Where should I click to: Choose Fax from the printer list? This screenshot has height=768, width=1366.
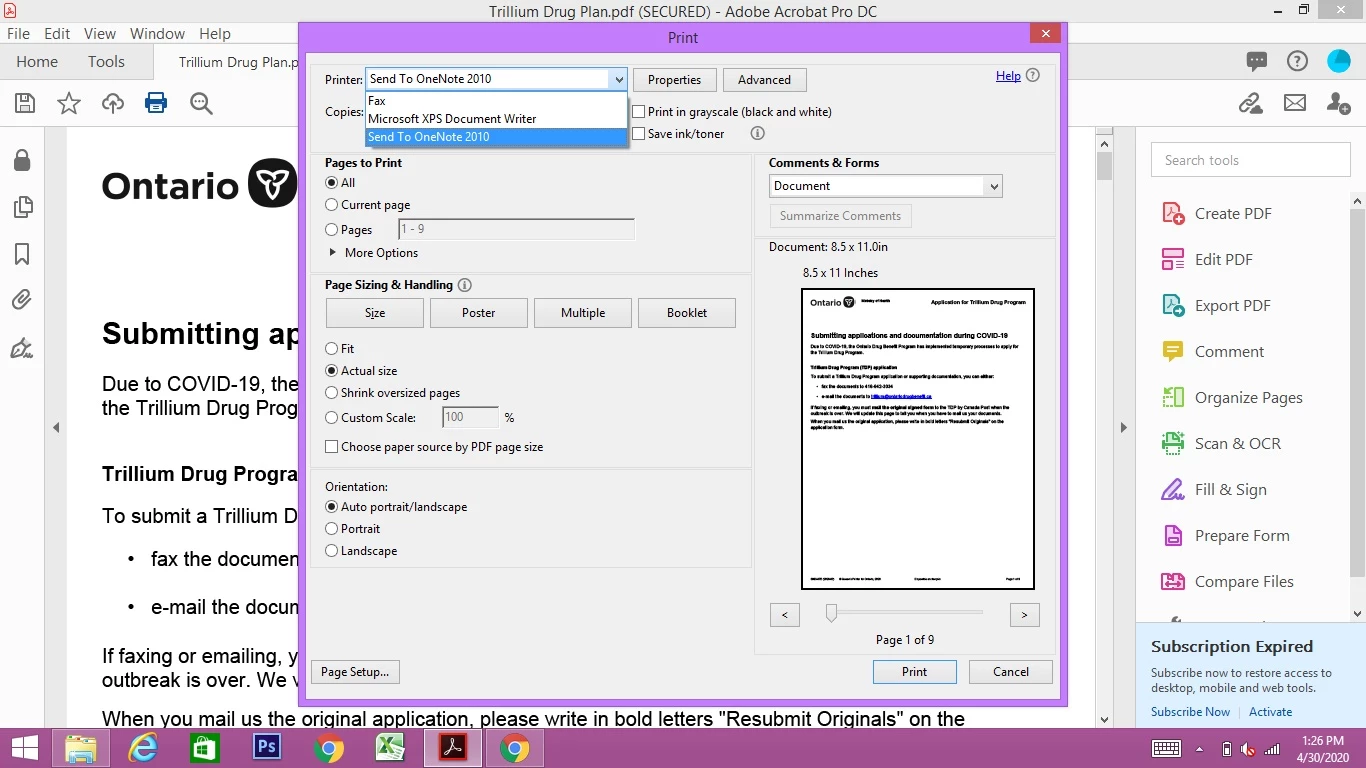(x=496, y=101)
